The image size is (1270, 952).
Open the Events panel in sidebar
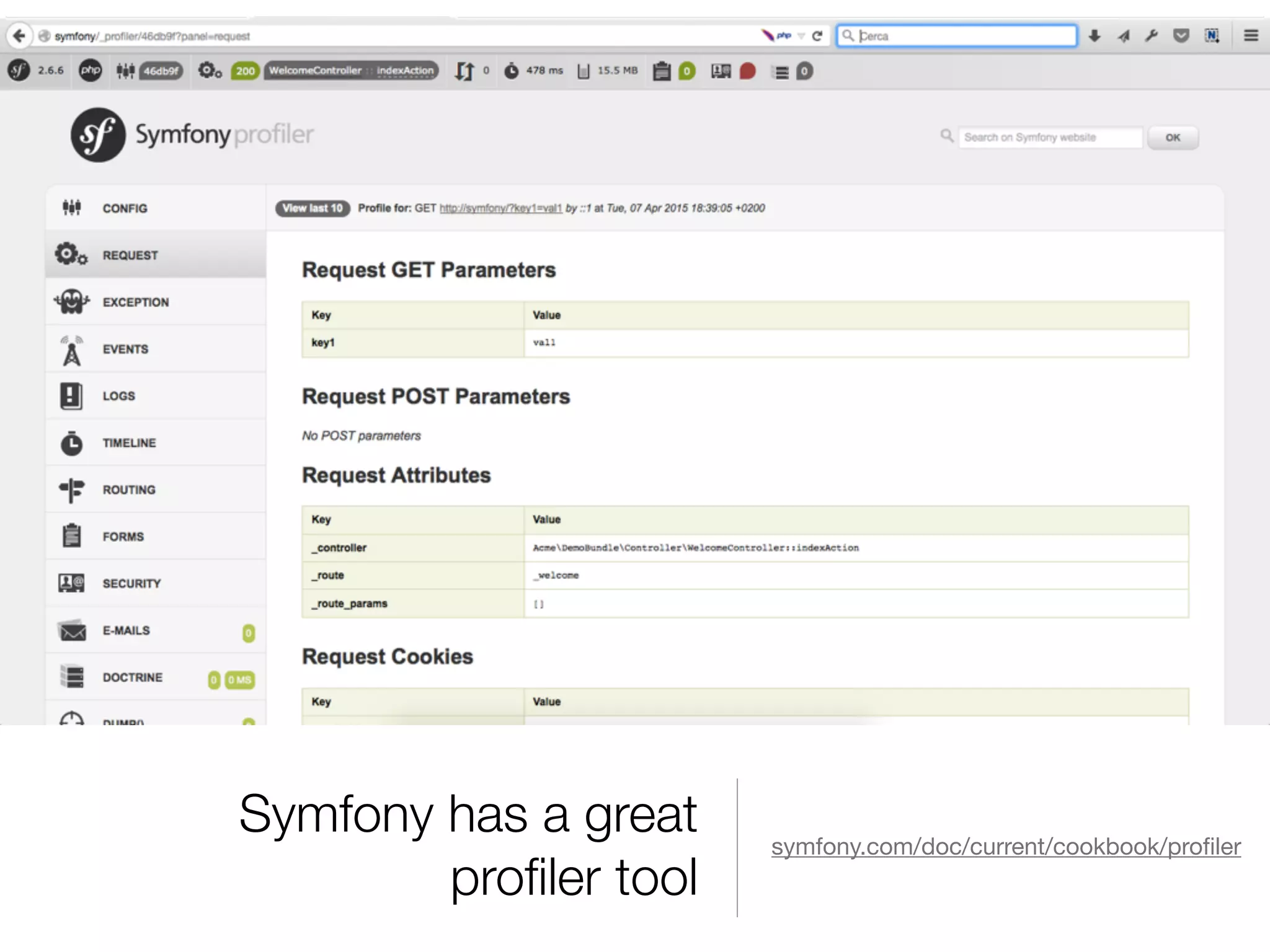[x=156, y=349]
